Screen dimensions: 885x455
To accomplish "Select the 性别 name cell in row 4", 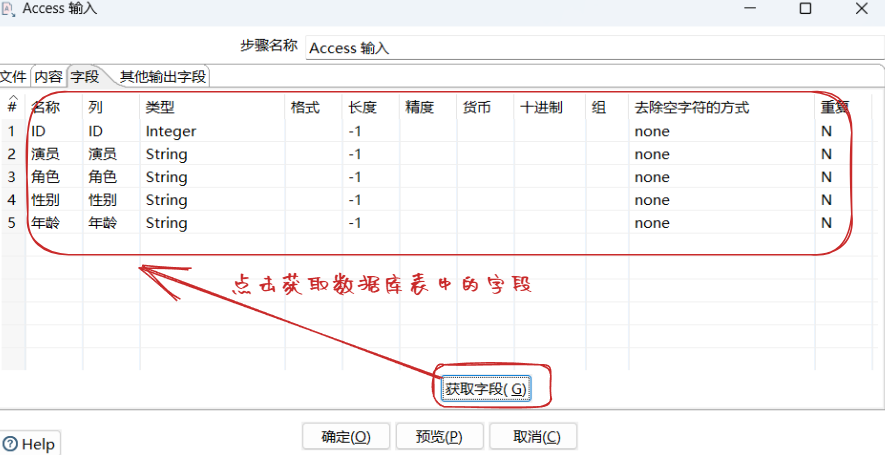I will coord(54,200).
